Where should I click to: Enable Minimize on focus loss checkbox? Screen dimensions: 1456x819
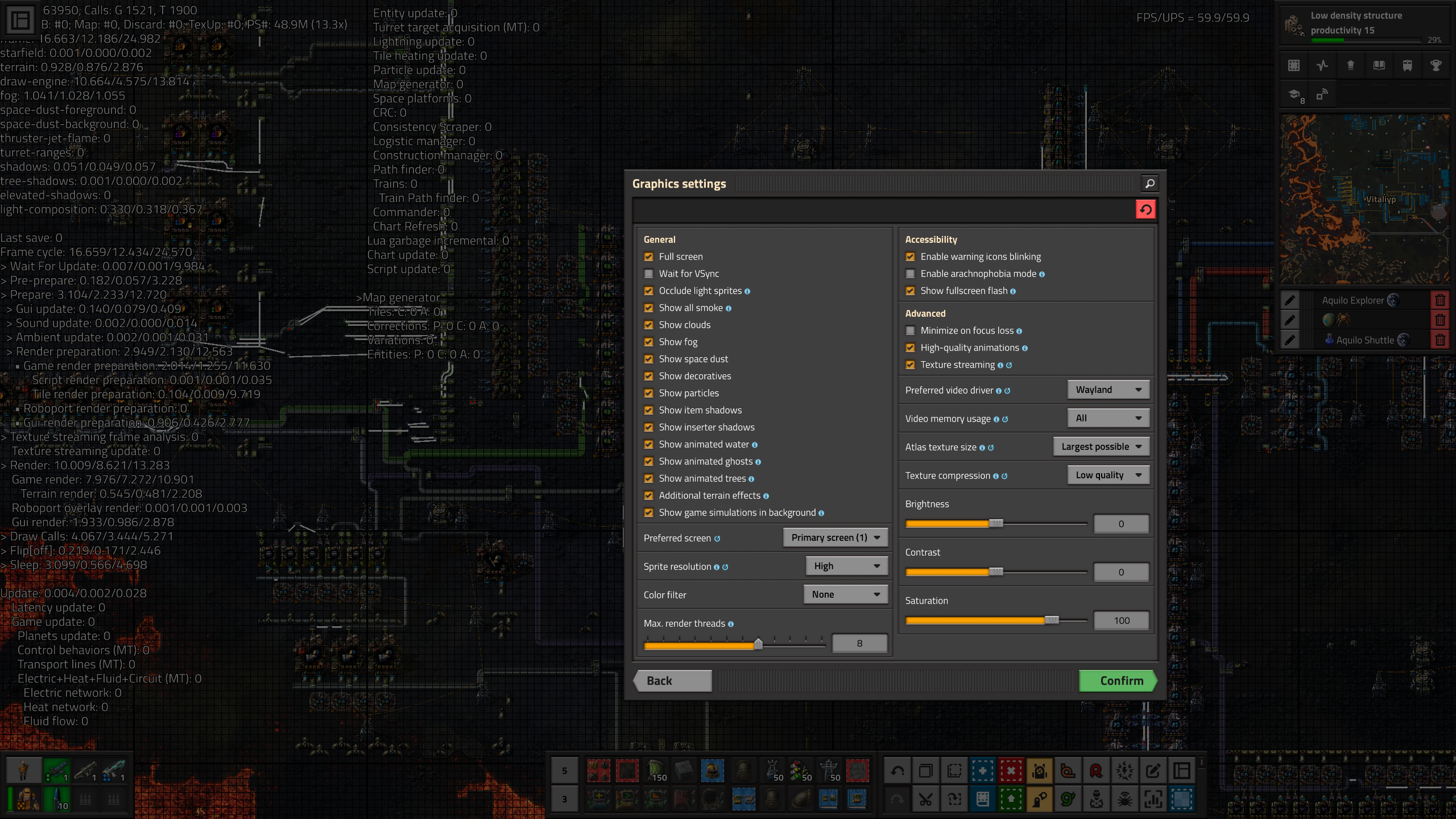point(910,330)
